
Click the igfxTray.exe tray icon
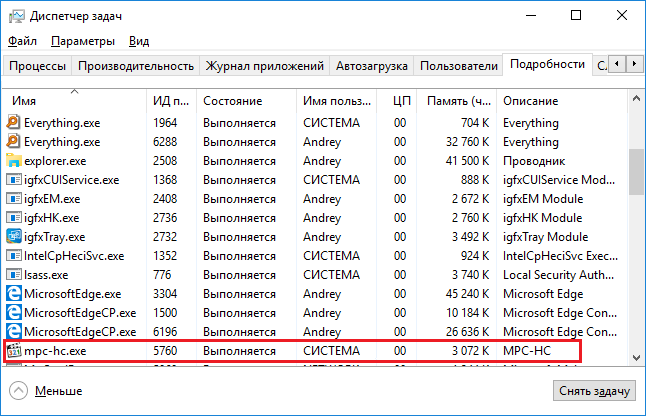pos(14,237)
